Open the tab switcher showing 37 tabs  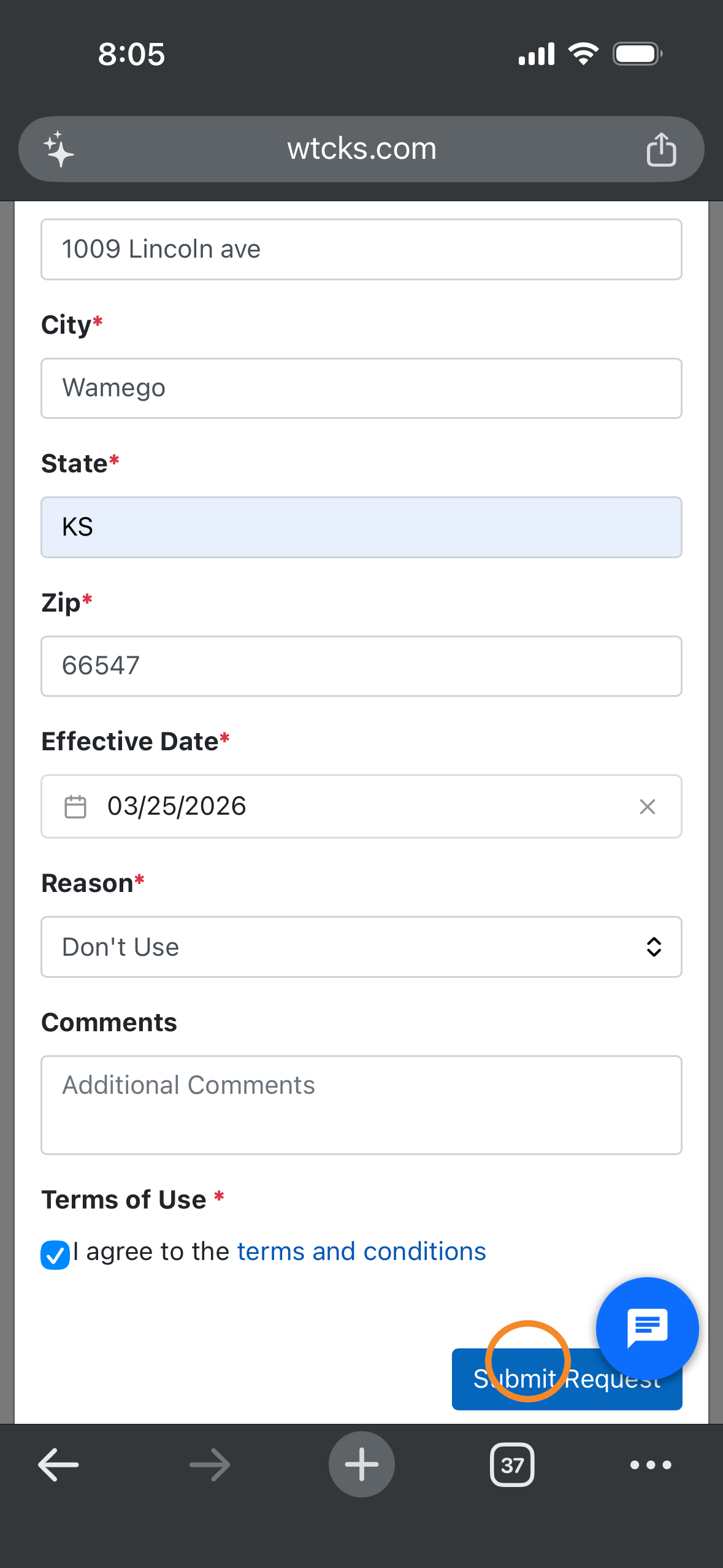pos(512,1465)
